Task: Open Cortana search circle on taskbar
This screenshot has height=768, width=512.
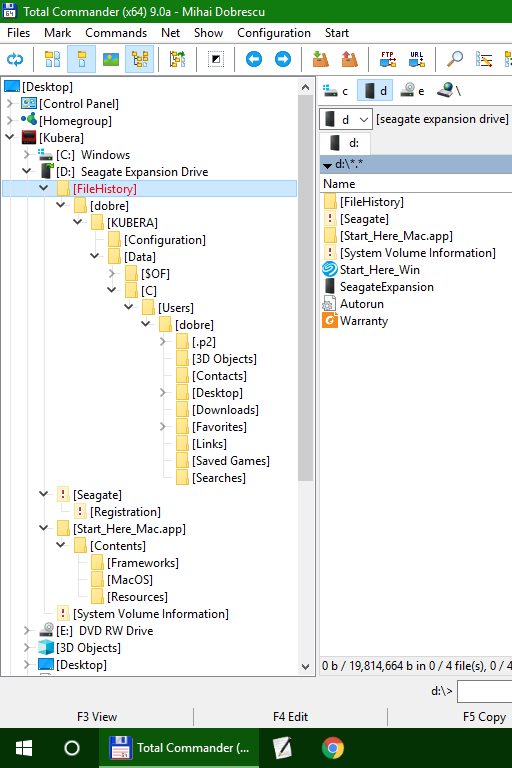Action: [x=72, y=748]
